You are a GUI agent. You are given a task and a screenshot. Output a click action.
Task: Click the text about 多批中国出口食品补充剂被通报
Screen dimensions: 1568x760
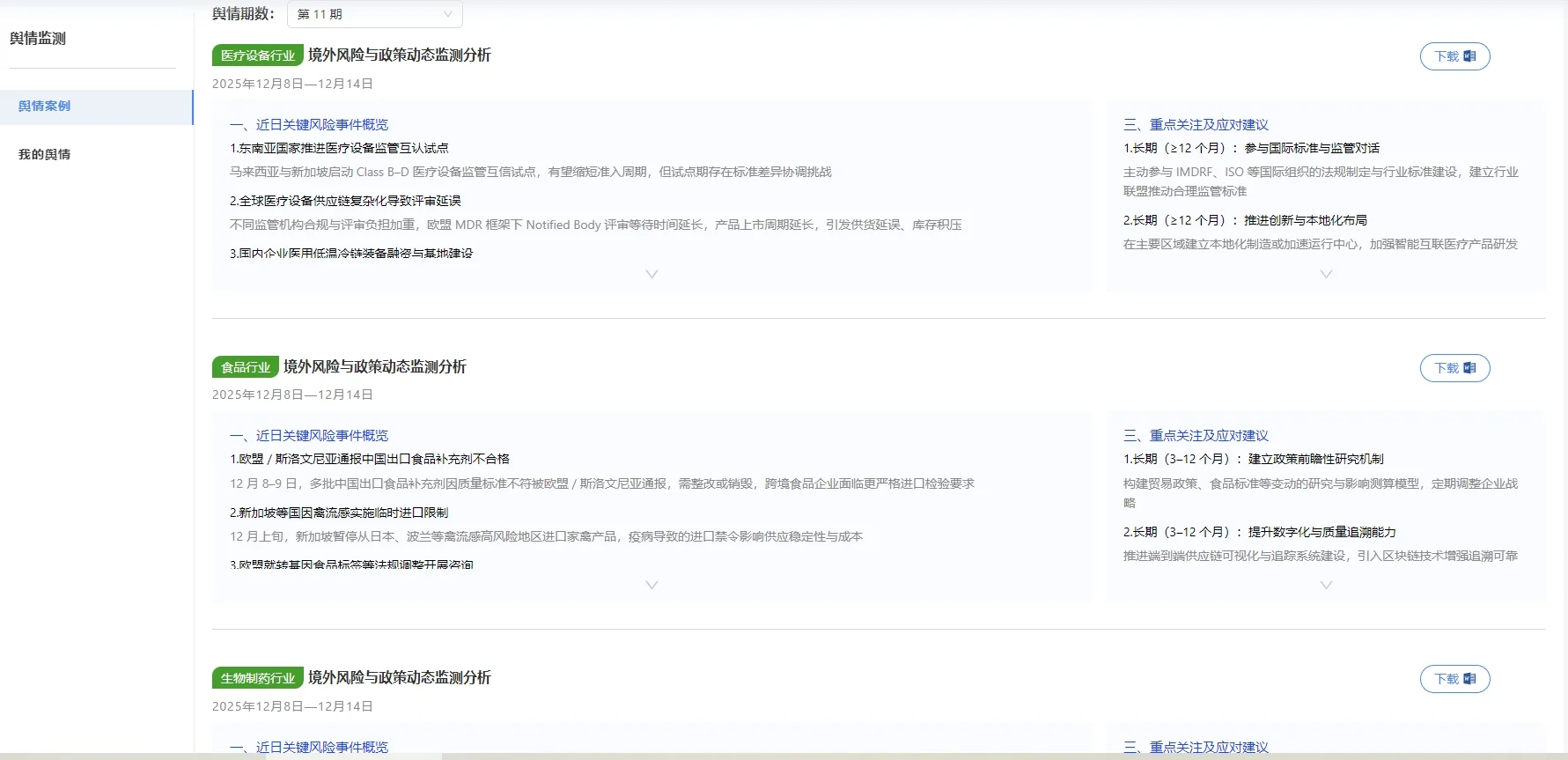(x=602, y=483)
